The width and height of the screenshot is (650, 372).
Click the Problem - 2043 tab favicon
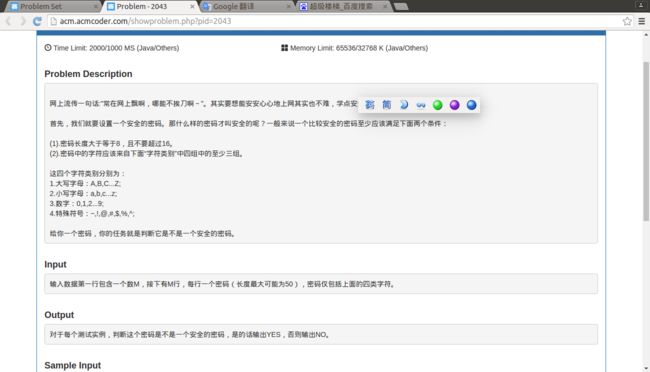pos(111,7)
